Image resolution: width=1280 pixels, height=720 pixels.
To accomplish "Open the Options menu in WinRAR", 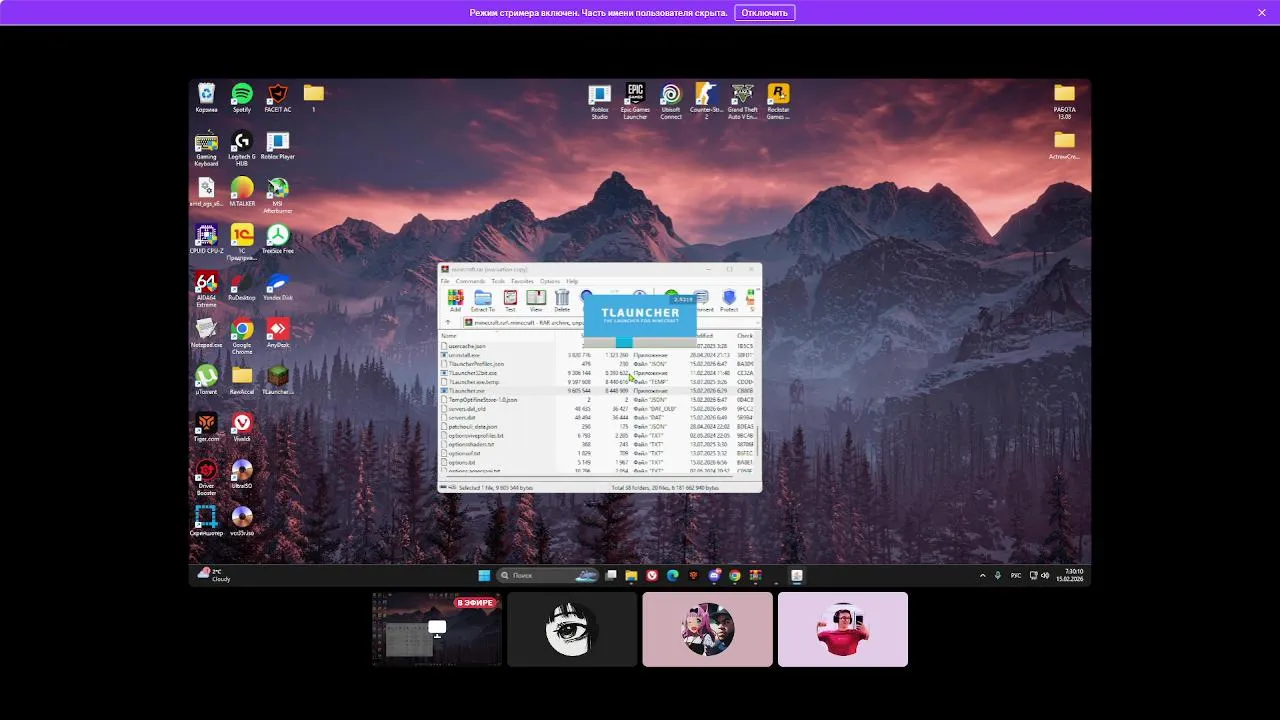I will pyautogui.click(x=550, y=281).
